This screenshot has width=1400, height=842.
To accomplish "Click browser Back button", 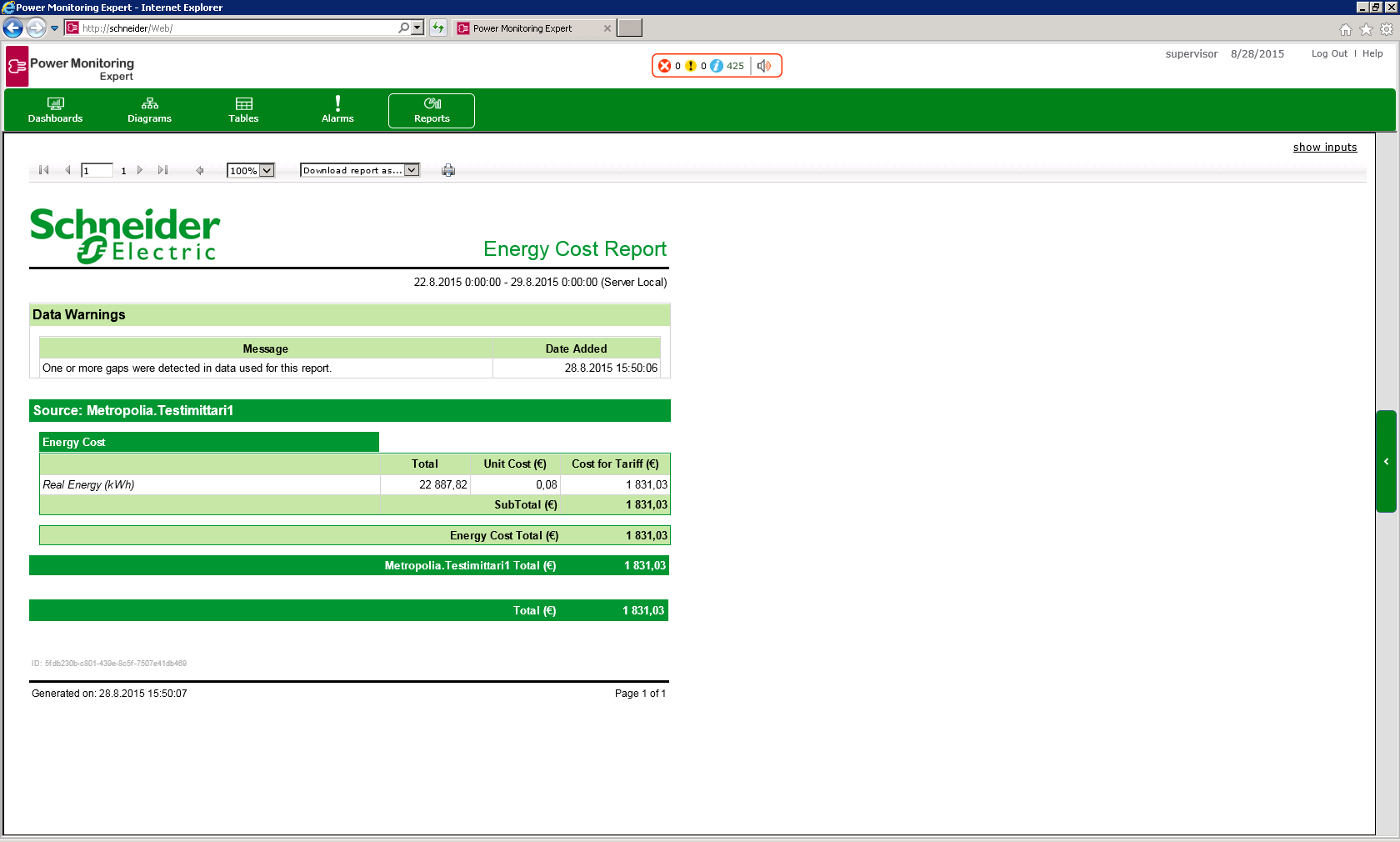I will (x=13, y=28).
